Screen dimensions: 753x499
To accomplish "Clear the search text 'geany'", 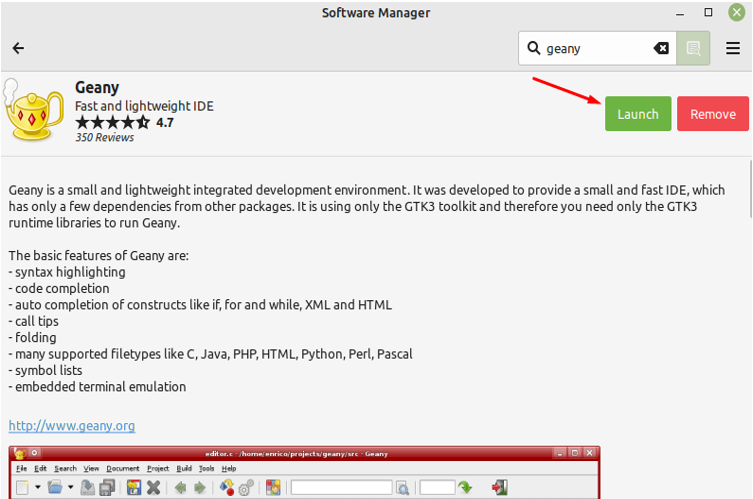I will (x=661, y=48).
